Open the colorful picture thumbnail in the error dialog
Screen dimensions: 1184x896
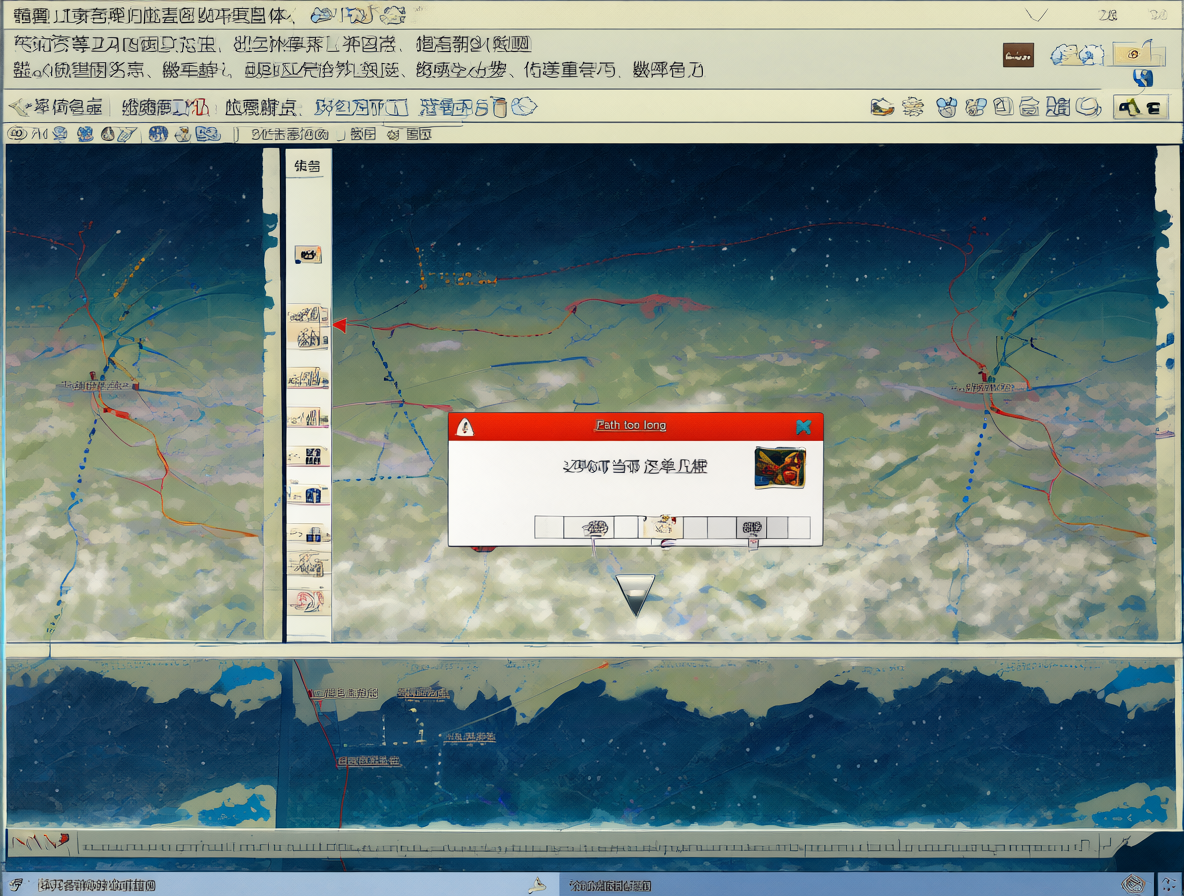click(x=780, y=468)
